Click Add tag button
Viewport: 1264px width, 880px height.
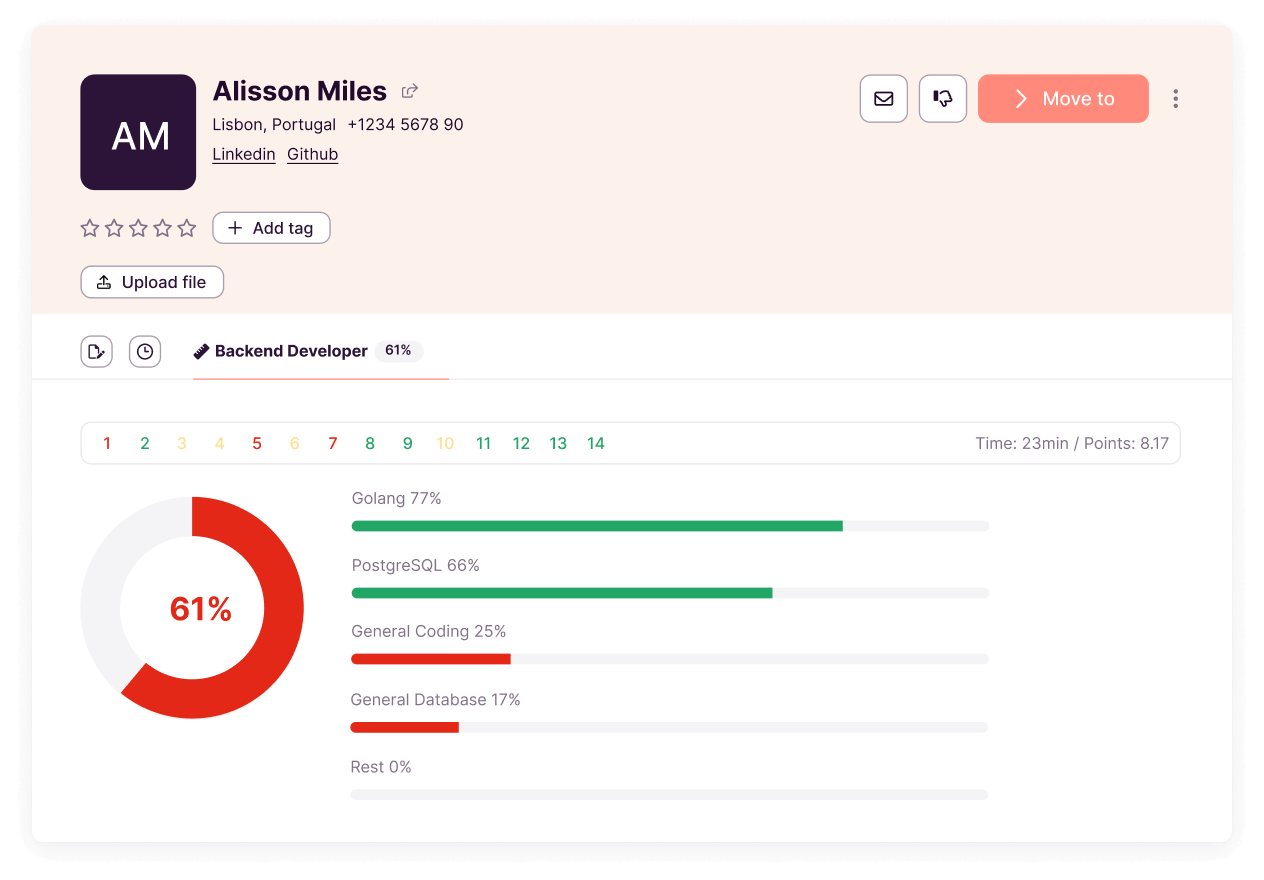tap(271, 229)
